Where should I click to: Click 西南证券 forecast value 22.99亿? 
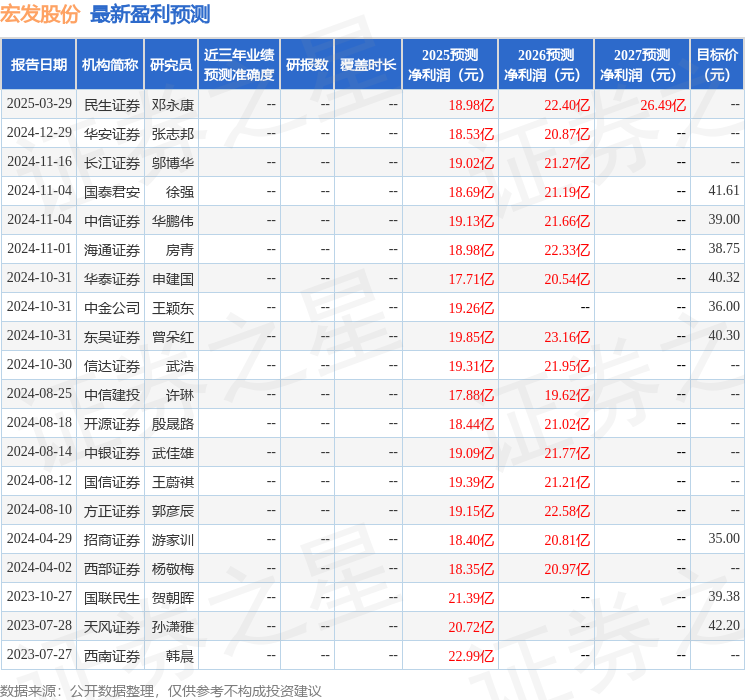click(x=471, y=655)
